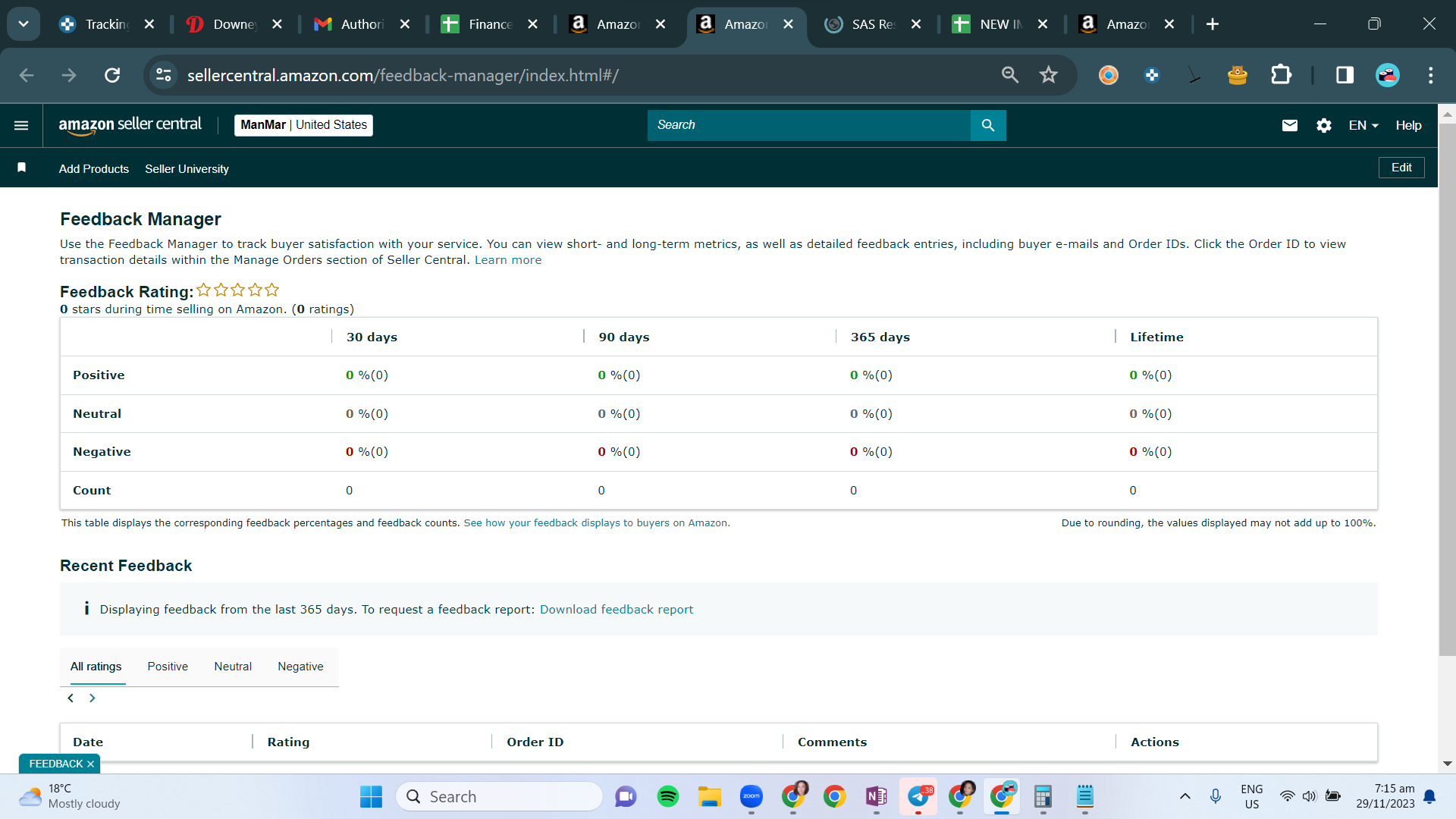
Task: Open OneNote from the taskbar
Action: [876, 796]
